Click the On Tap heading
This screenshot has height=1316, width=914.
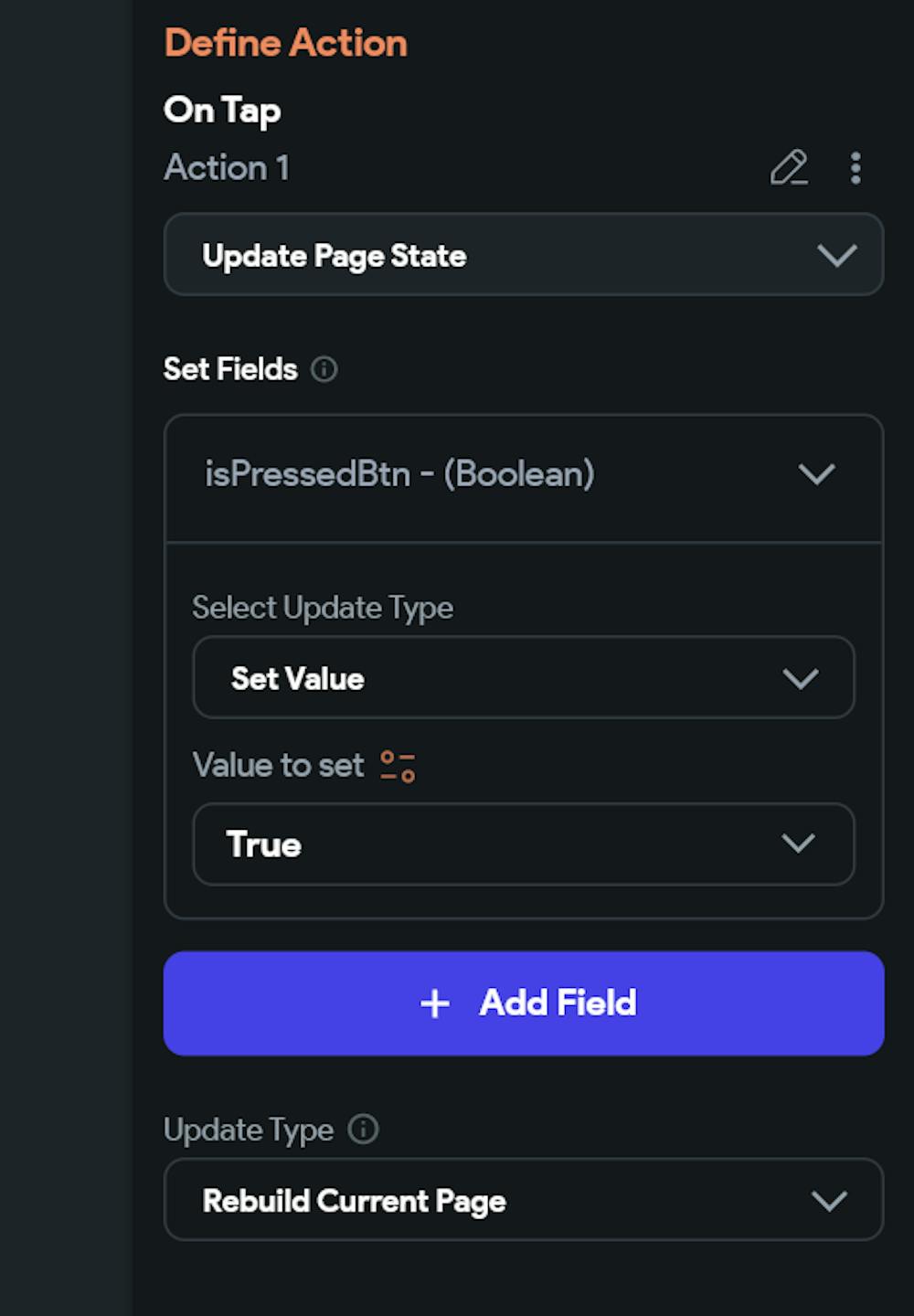(x=222, y=111)
